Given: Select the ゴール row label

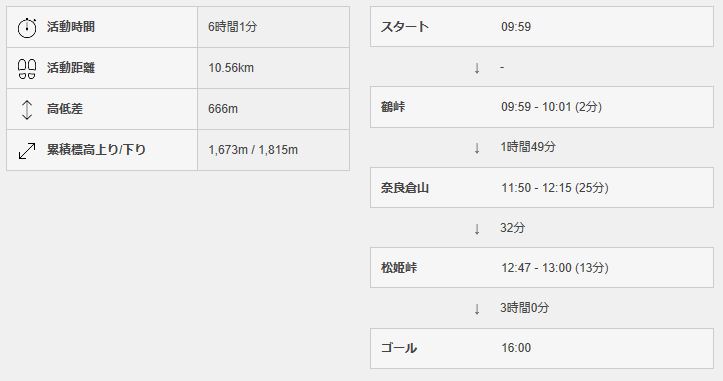Looking at the screenshot, I should coord(399,348).
